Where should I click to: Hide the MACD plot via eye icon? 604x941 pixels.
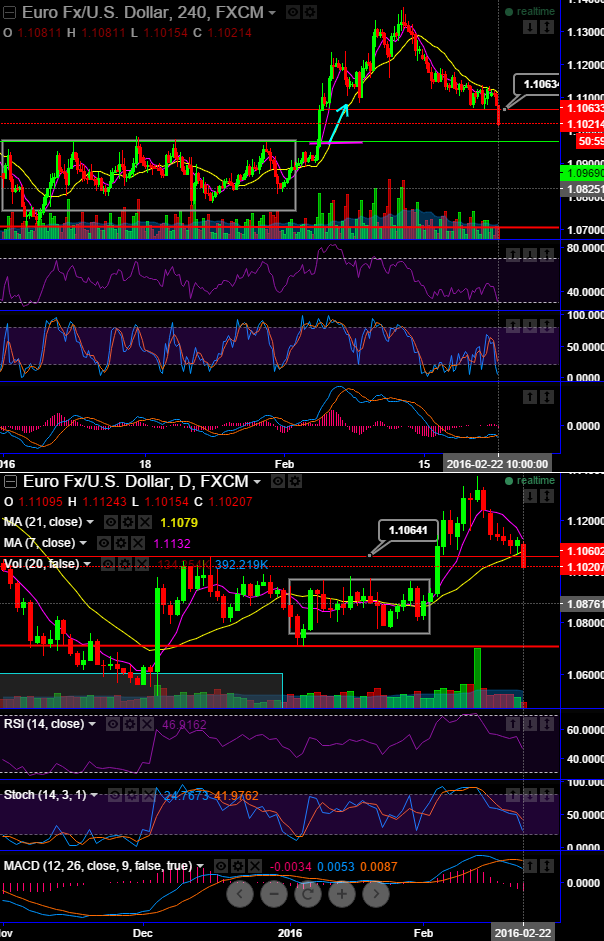coord(222,866)
